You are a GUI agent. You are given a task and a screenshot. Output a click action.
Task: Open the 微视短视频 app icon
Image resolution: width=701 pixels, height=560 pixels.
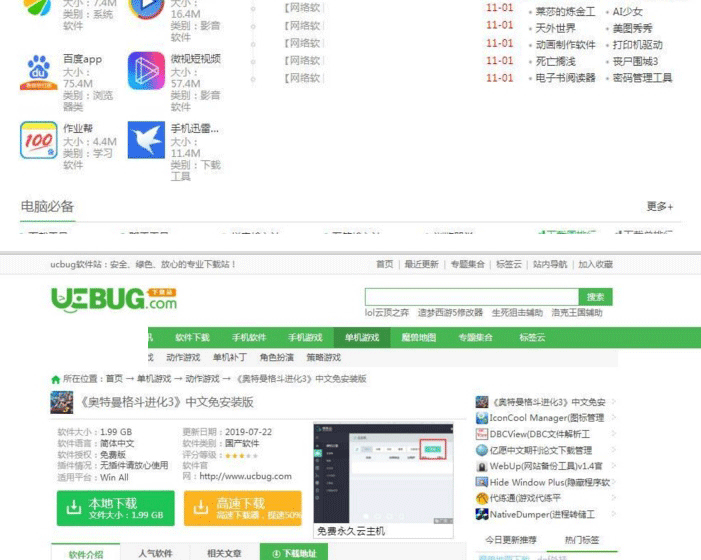pyautogui.click(x=146, y=71)
